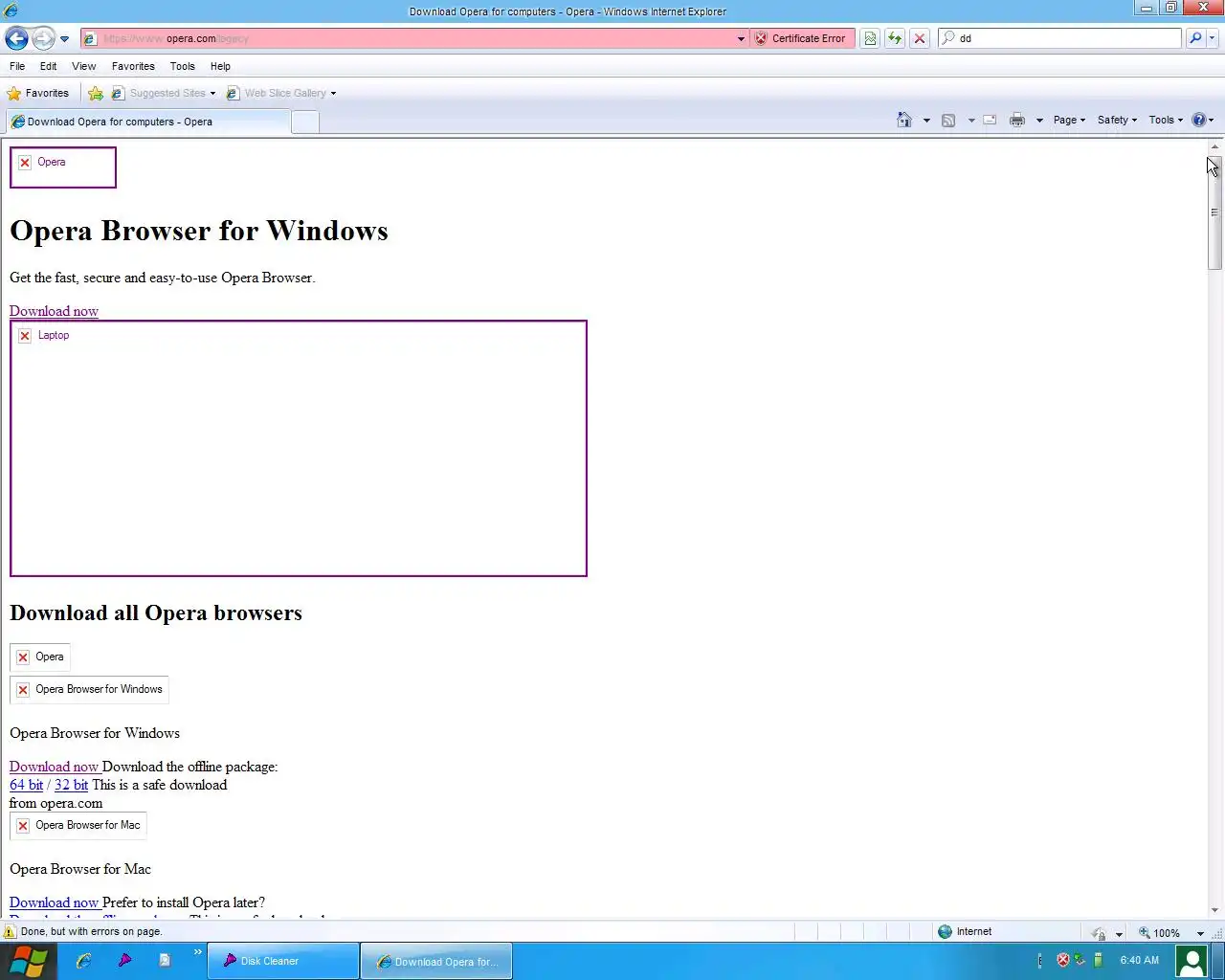Click the first Download now link
The width and height of the screenshot is (1225, 980).
pyautogui.click(x=54, y=311)
